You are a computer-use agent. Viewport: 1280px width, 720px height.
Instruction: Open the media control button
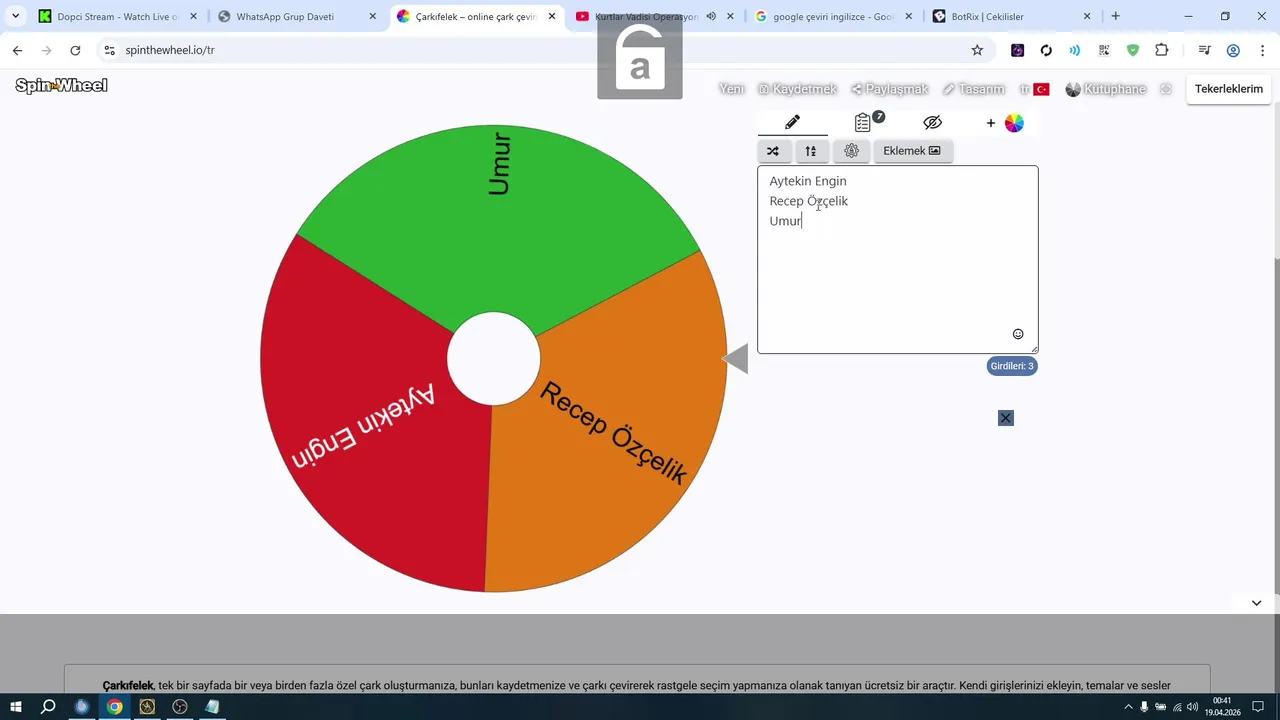[1205, 50]
